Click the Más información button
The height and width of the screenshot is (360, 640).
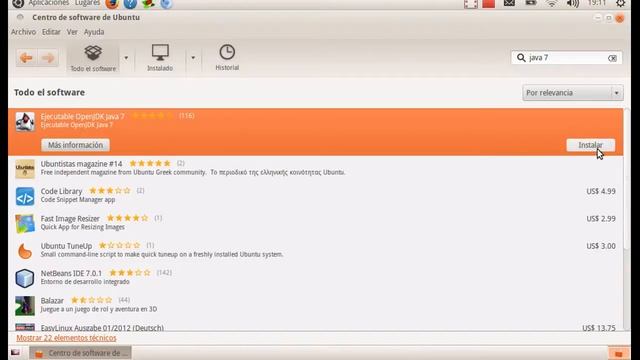click(76, 145)
